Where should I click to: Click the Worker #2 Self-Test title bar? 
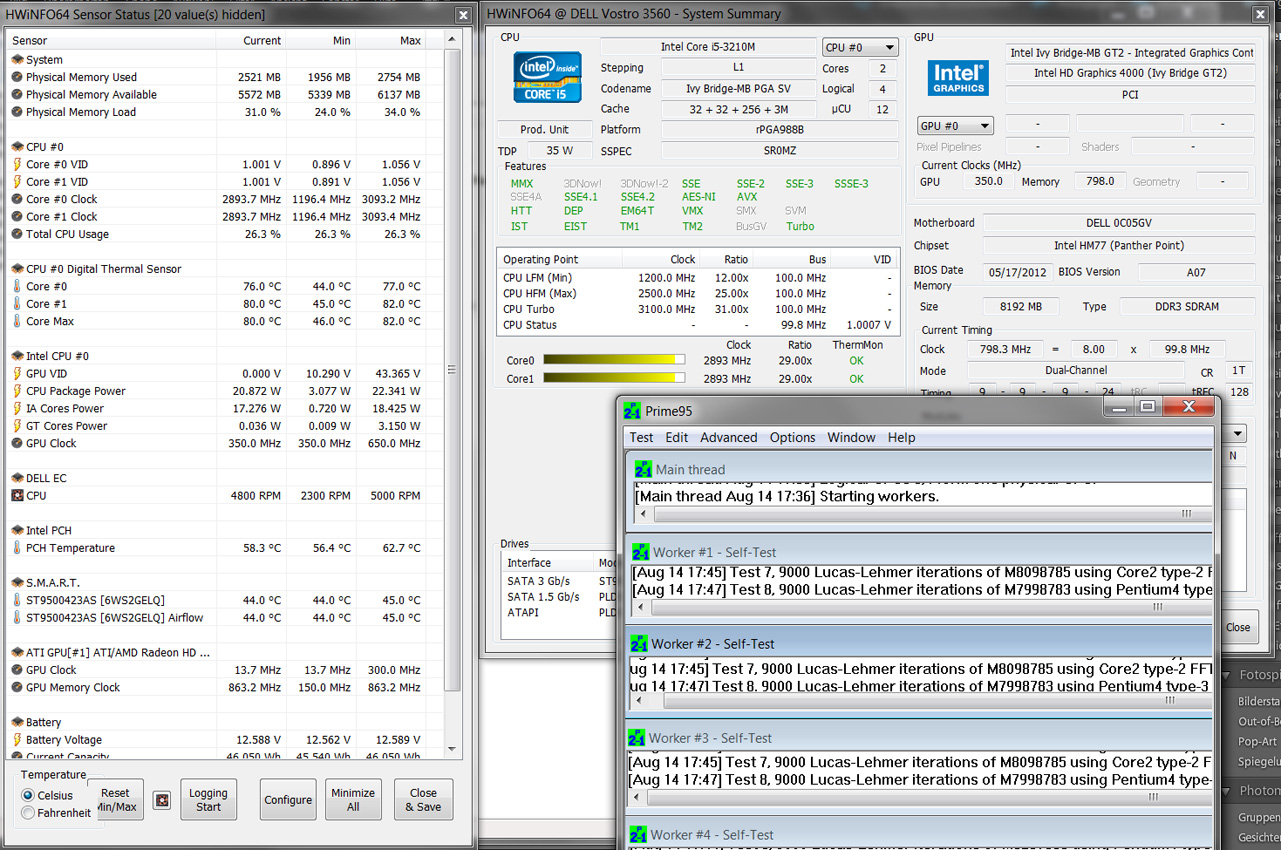tap(920, 644)
